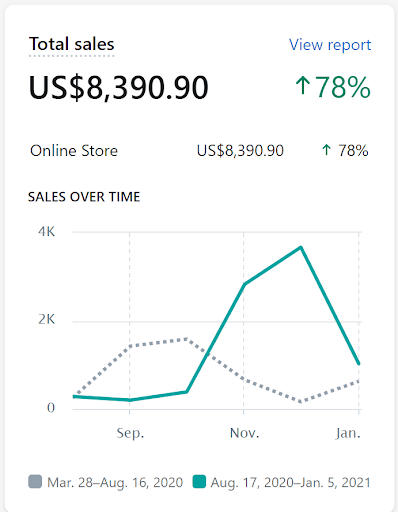Open the View report link
The image size is (398, 512).
(x=330, y=45)
